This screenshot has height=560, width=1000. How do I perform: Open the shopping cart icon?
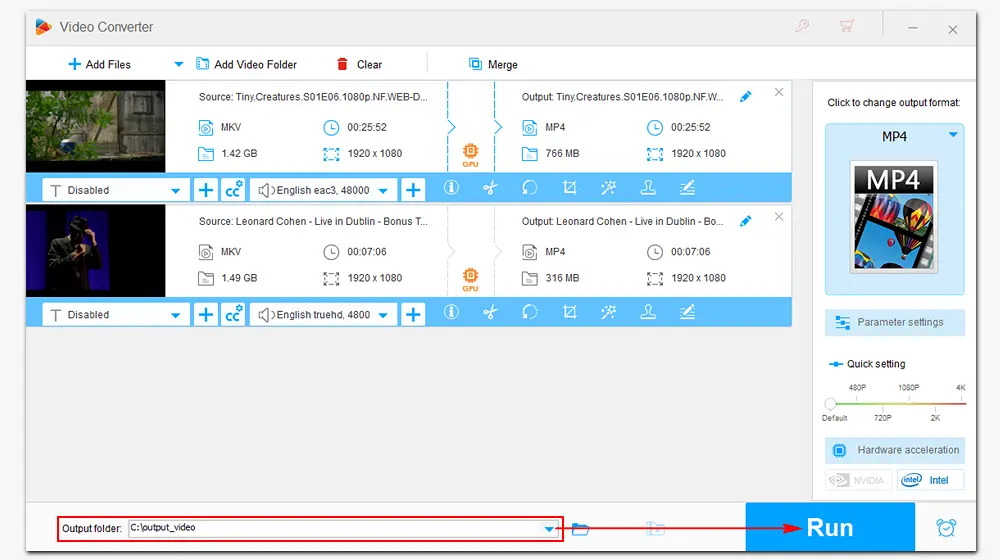pos(846,26)
